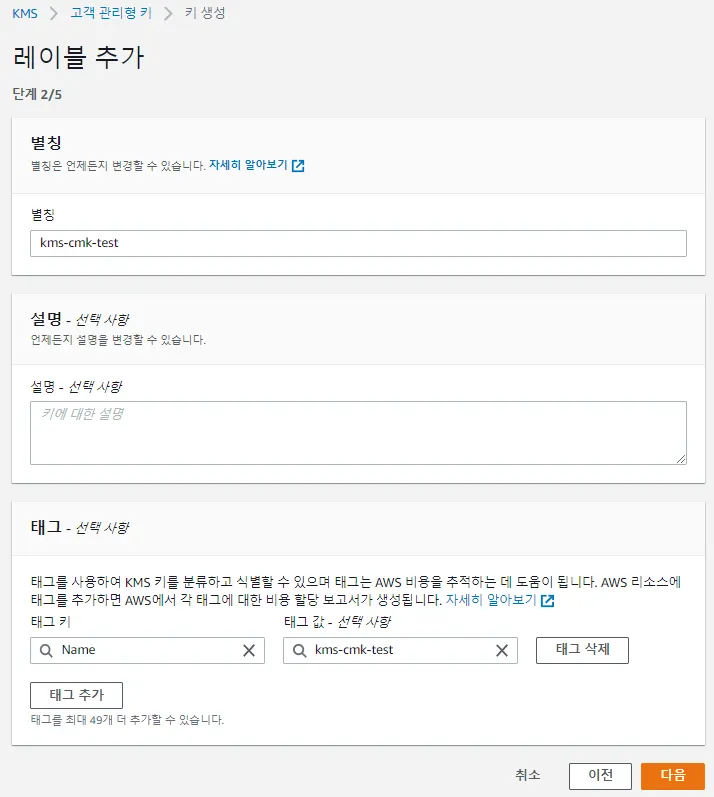This screenshot has height=797, width=714.
Task: Proceed with the orange 다음 button
Action: (x=672, y=776)
